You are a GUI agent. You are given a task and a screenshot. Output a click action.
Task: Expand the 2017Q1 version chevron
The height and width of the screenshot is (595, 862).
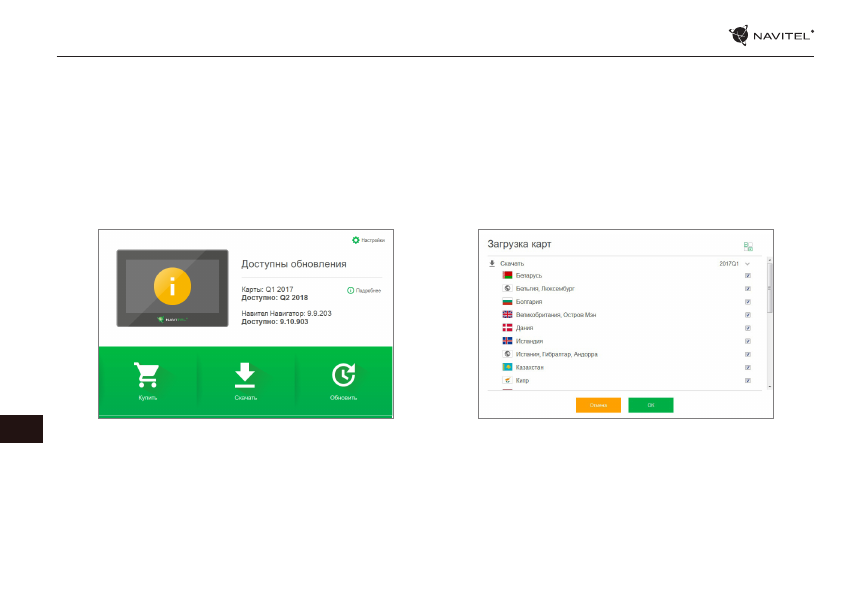[747, 263]
